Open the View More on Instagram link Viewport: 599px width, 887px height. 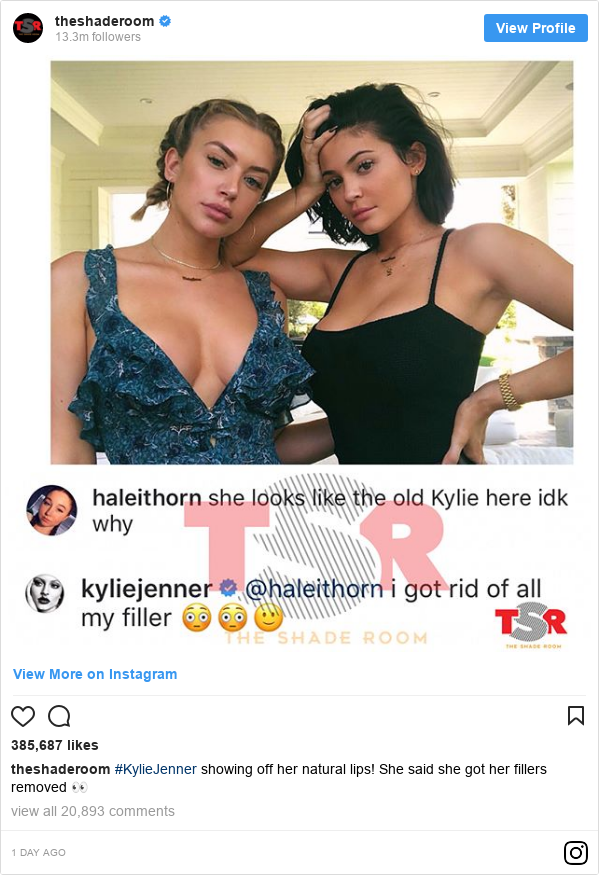click(95, 674)
